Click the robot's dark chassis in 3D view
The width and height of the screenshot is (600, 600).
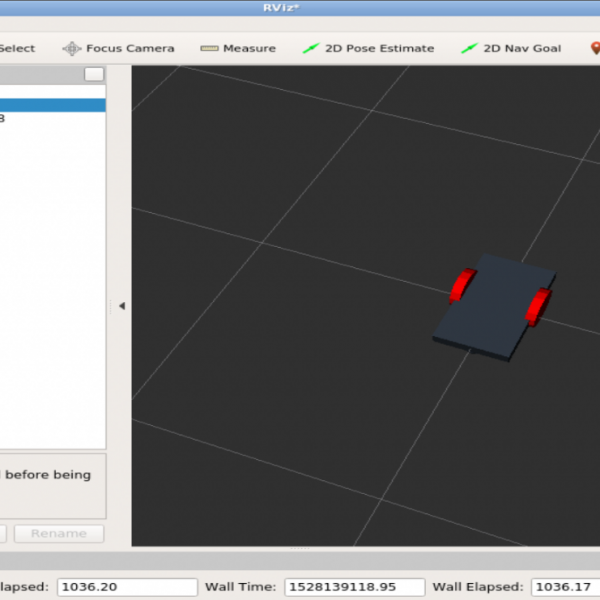pos(496,309)
